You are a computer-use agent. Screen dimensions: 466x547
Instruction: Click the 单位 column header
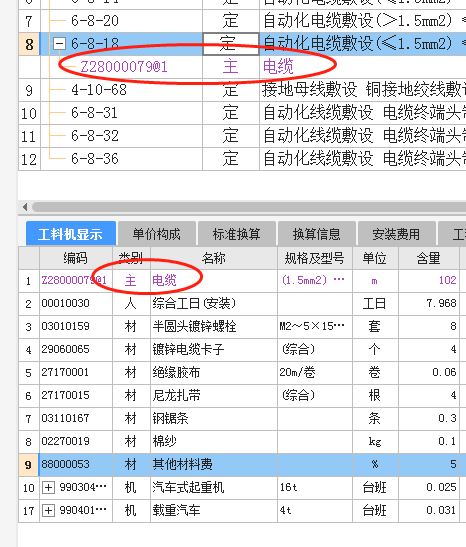pos(375,258)
